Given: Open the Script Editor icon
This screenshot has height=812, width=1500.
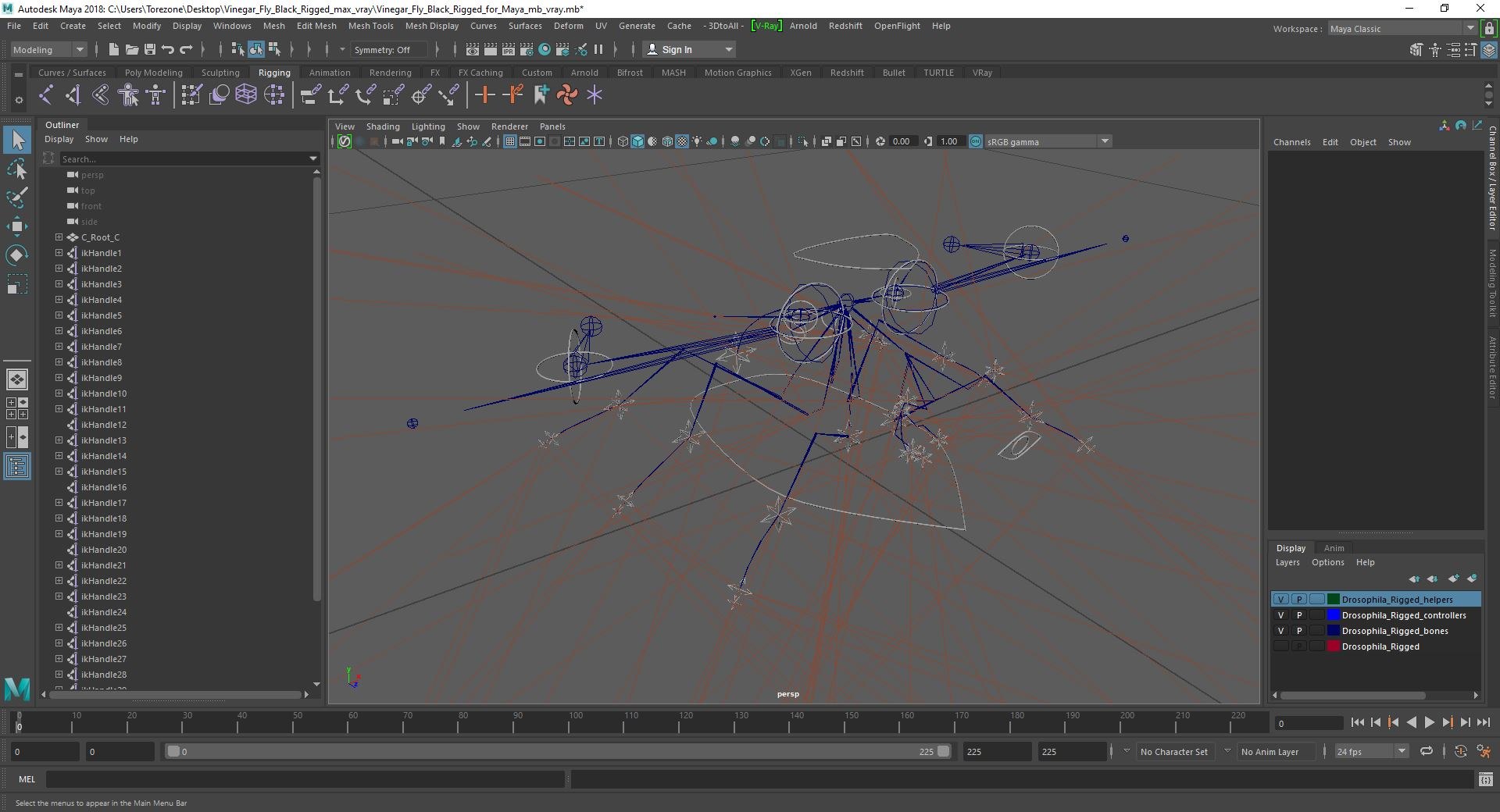Looking at the screenshot, I should coord(1485,779).
